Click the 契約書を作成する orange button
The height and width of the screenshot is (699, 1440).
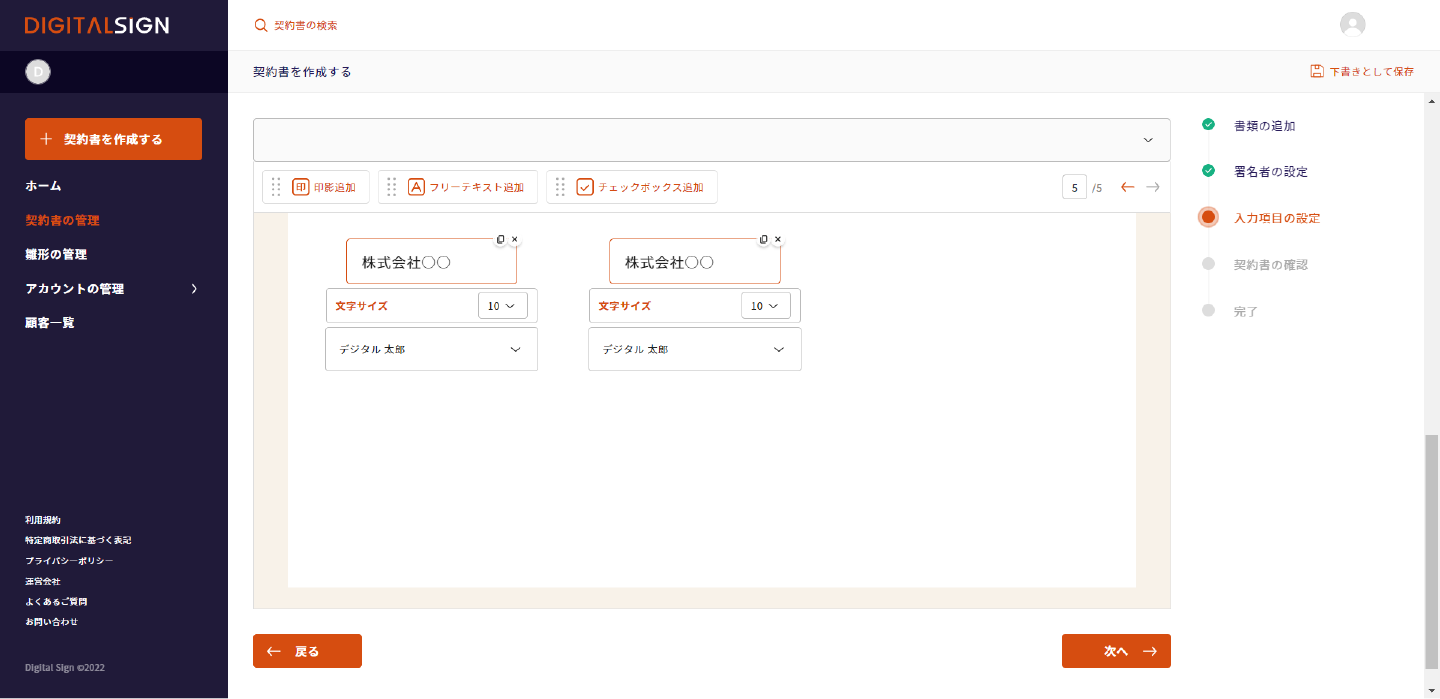click(113, 139)
